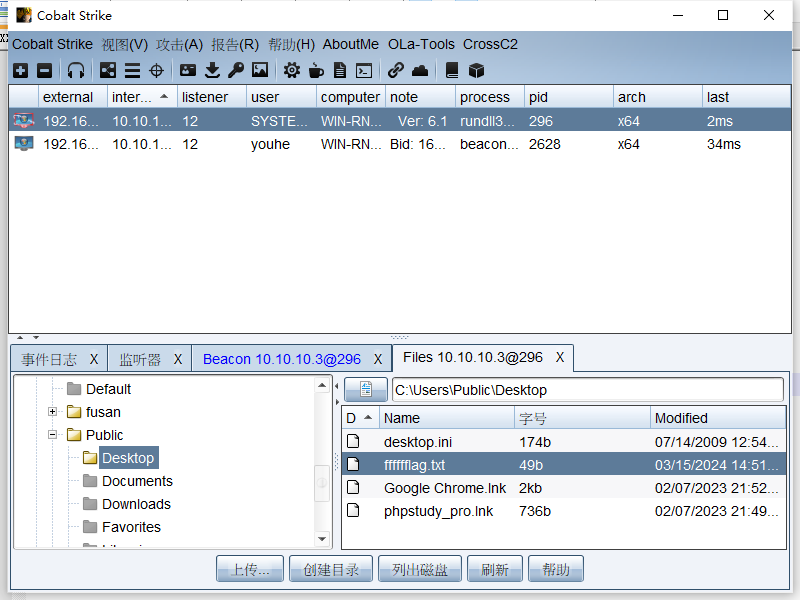Open the 帮助(H) menu
This screenshot has height=600, width=800.
click(291, 44)
